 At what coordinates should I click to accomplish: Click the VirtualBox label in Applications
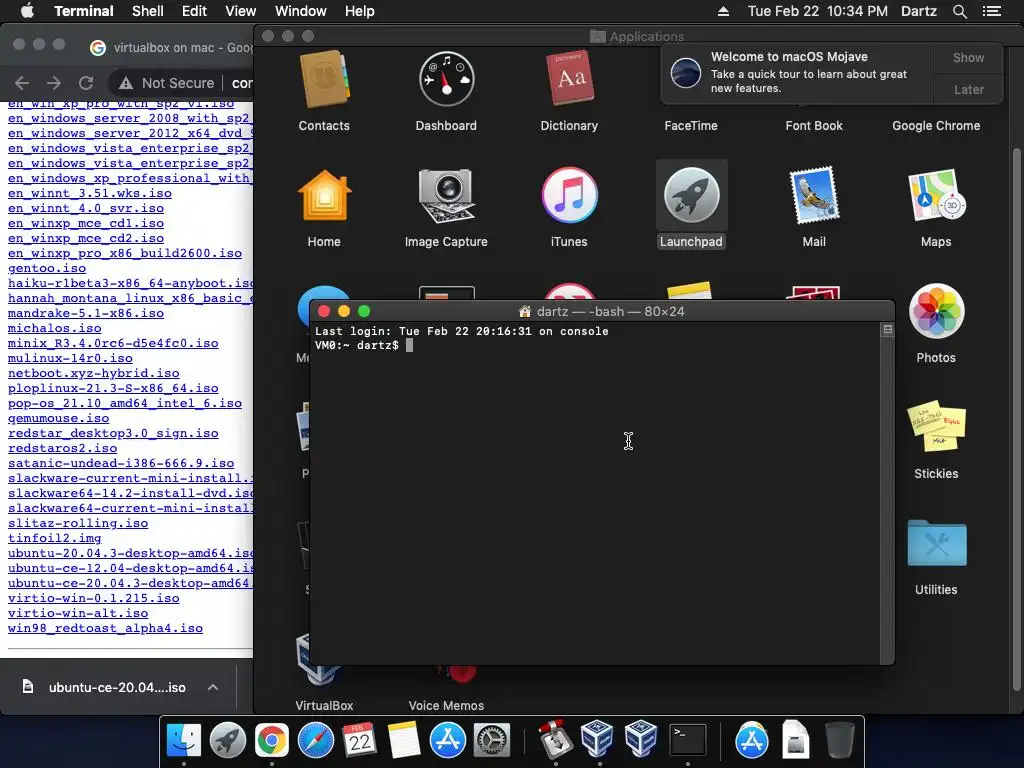(324, 705)
